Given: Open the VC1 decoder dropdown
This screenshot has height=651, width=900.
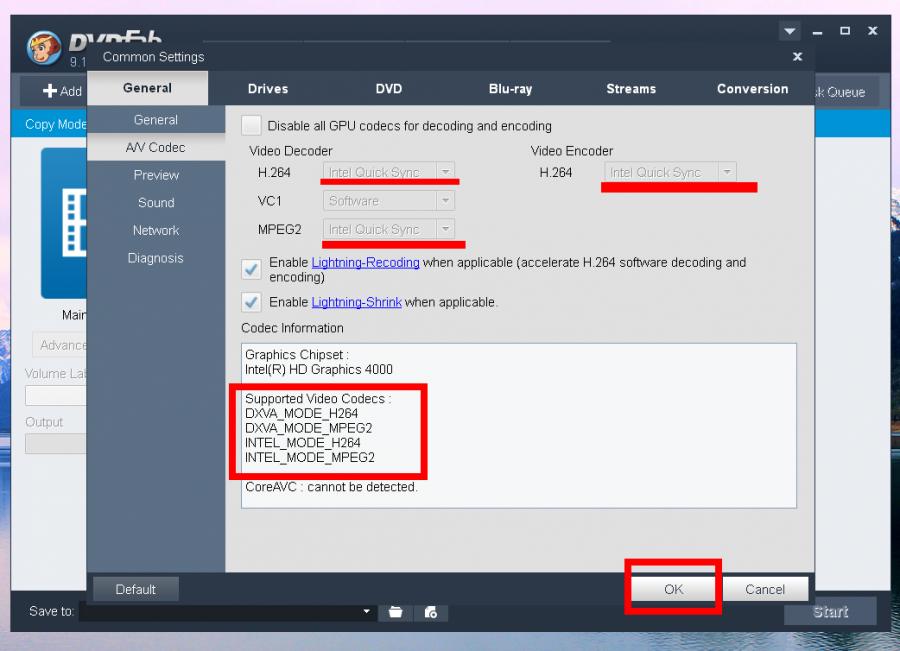Looking at the screenshot, I should 389,200.
